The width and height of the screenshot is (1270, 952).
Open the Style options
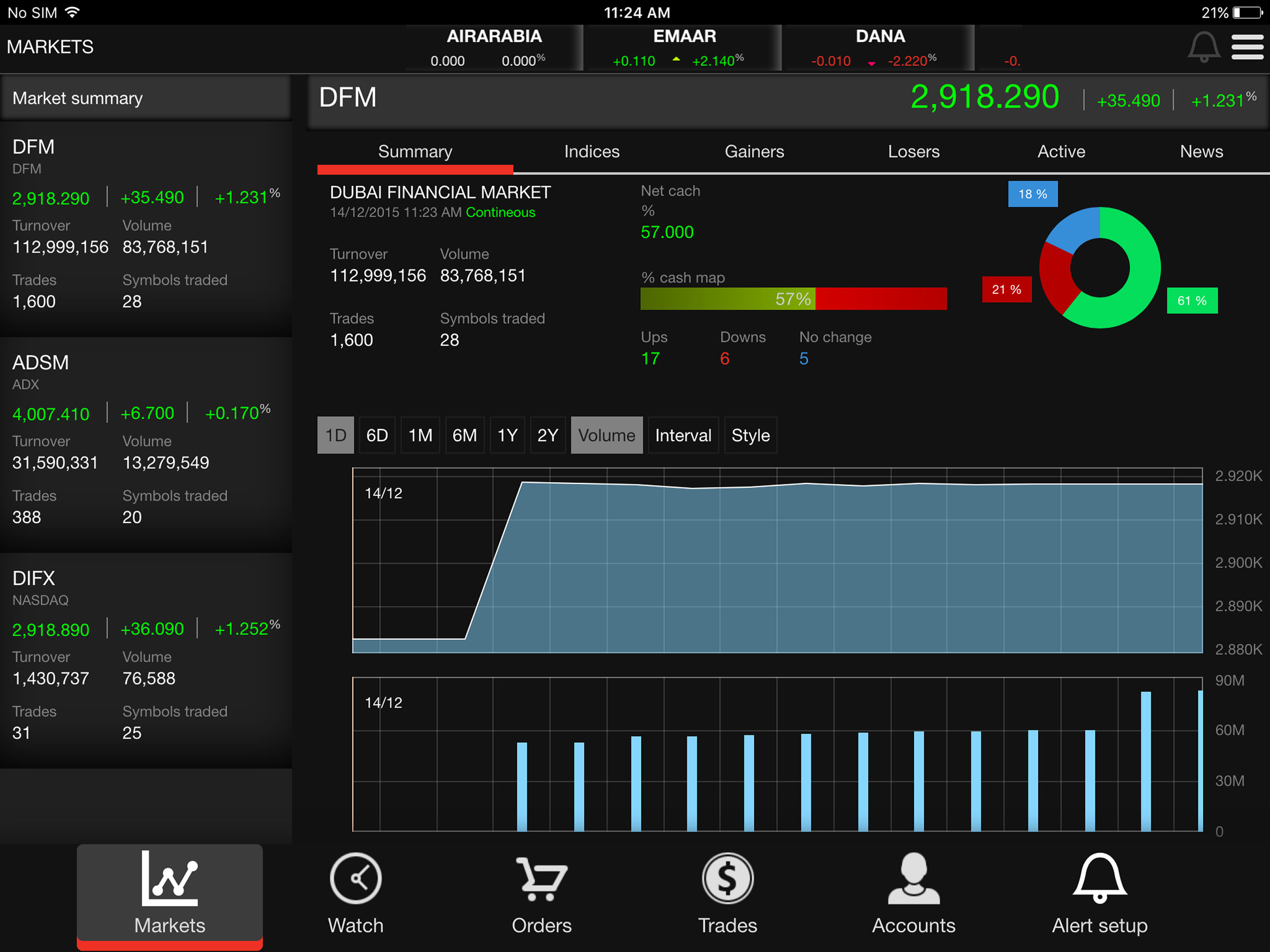point(750,435)
